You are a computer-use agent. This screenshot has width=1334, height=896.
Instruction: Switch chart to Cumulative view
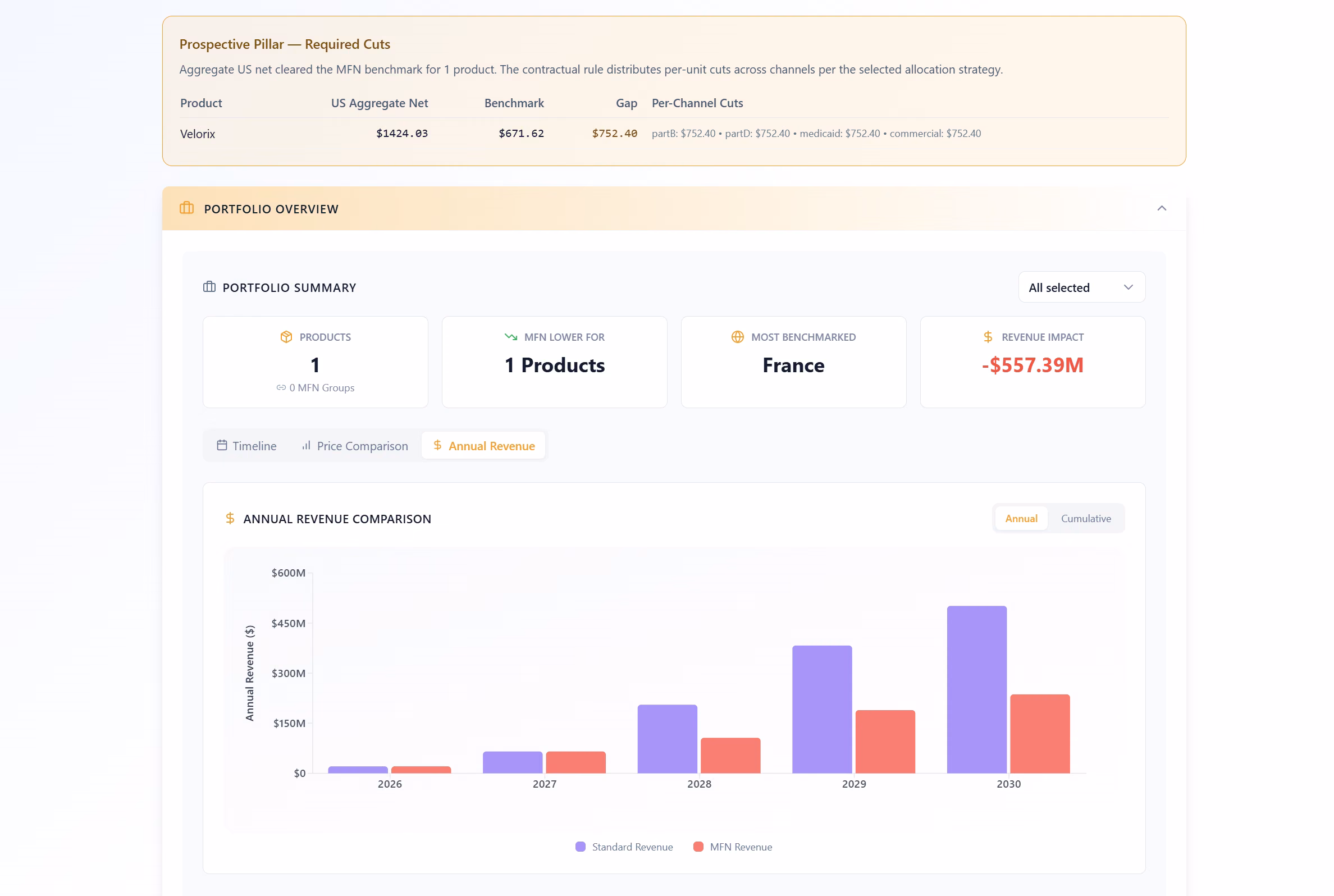(1085, 518)
